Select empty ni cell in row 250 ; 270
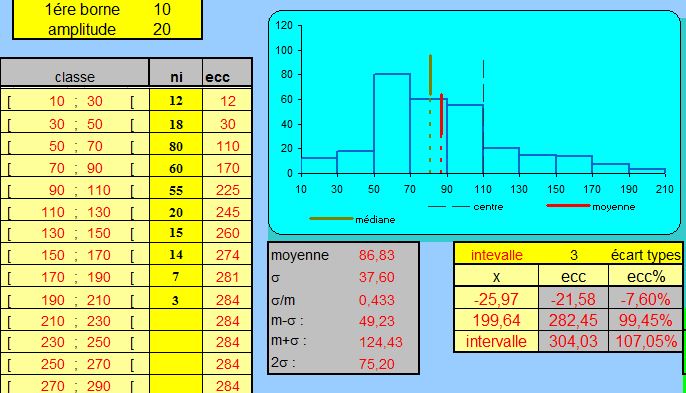 tap(176, 364)
